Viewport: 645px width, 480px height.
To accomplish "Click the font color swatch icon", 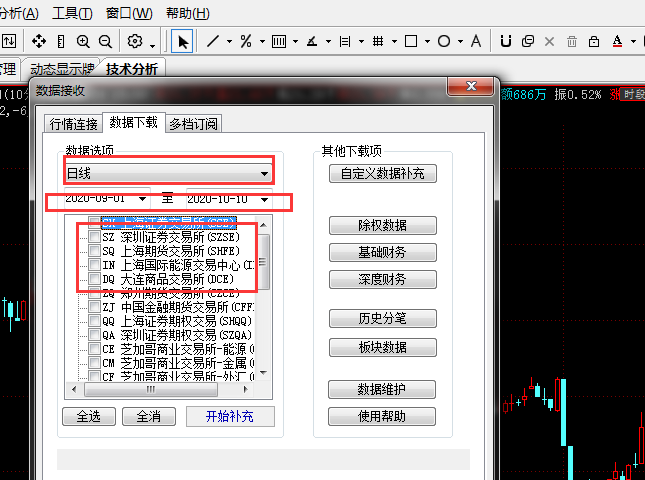I will tap(618, 41).
